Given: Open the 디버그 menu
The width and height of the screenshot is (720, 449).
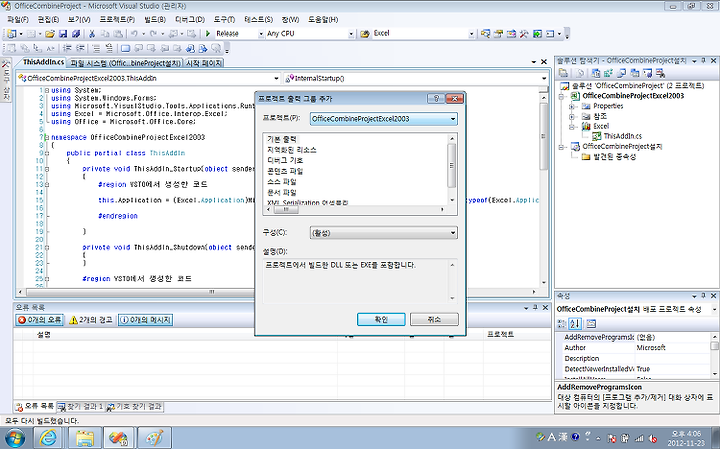Looking at the screenshot, I should tap(190, 19).
